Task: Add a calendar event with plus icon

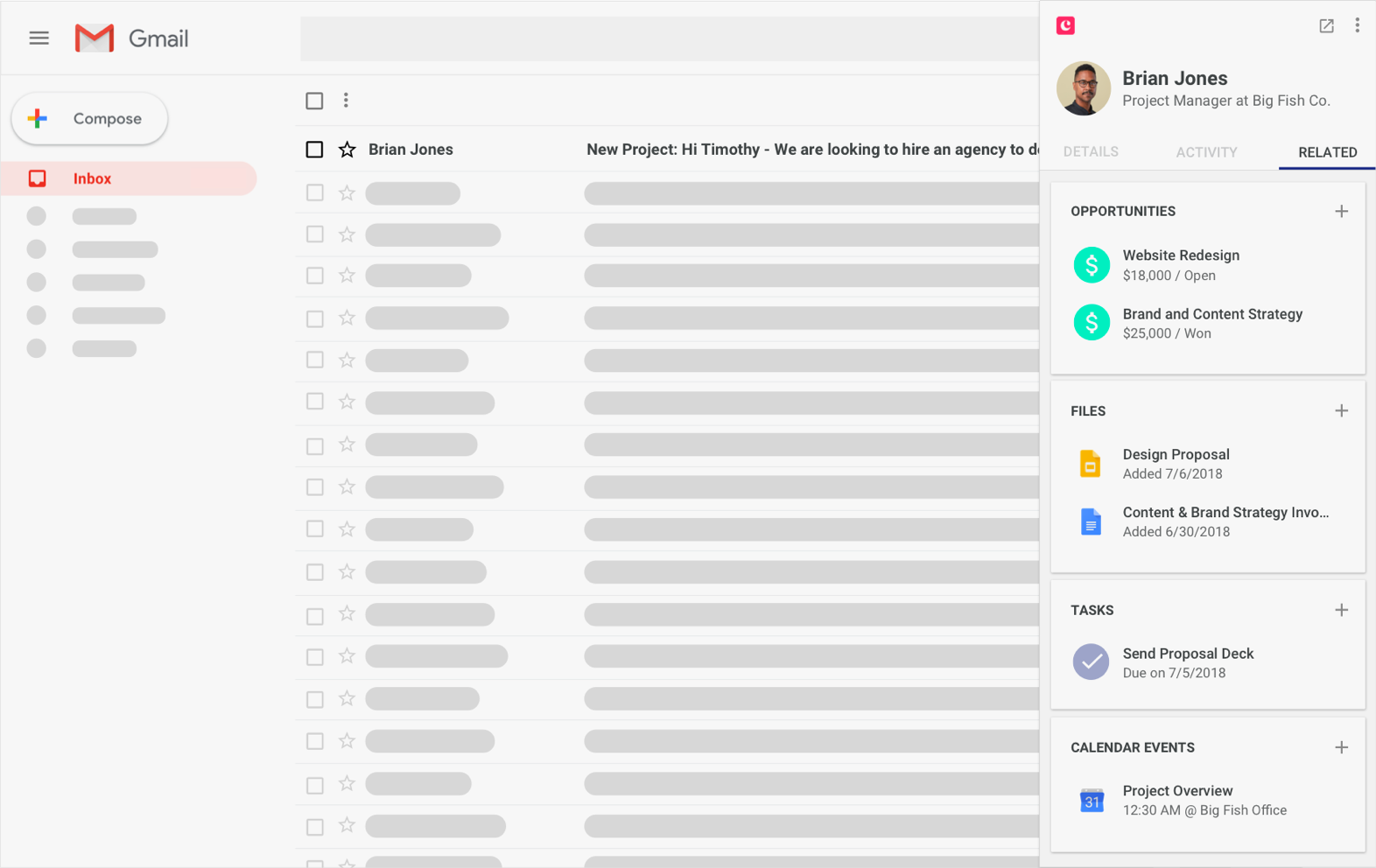Action: [1341, 747]
